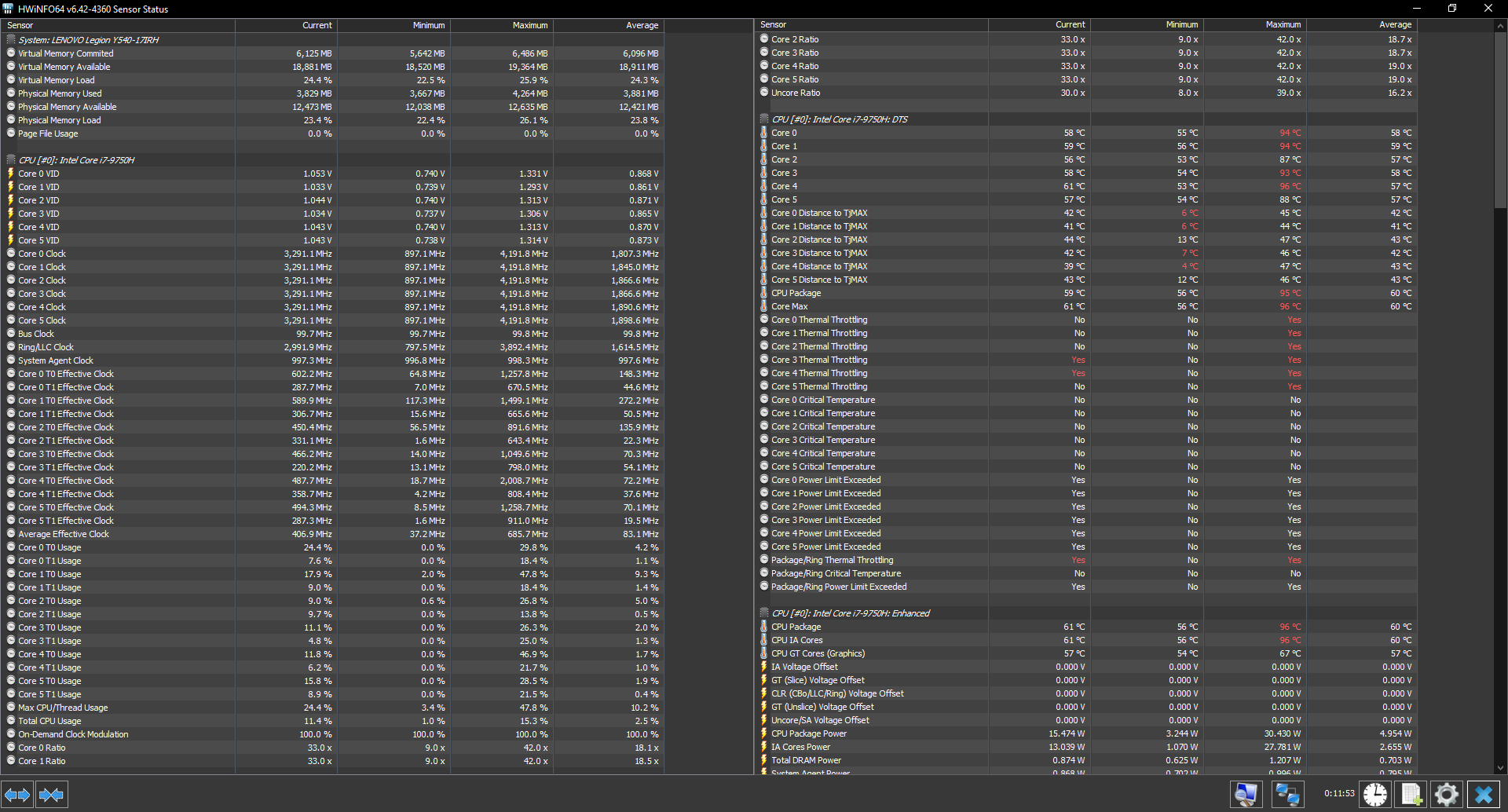Select the Virtual Memory Commited row
1508x812 pixels.
333,53
